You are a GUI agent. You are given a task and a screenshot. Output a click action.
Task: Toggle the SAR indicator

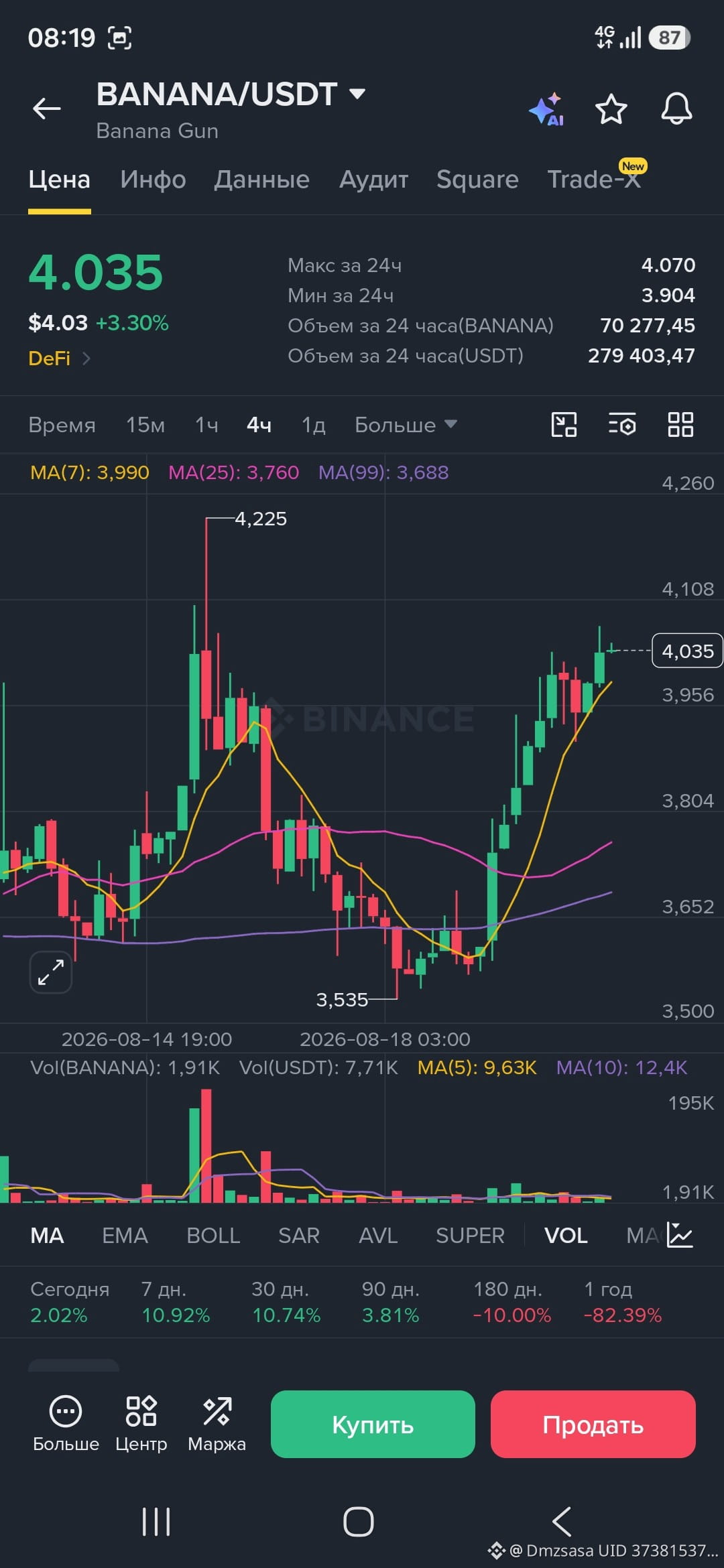pyautogui.click(x=298, y=1235)
